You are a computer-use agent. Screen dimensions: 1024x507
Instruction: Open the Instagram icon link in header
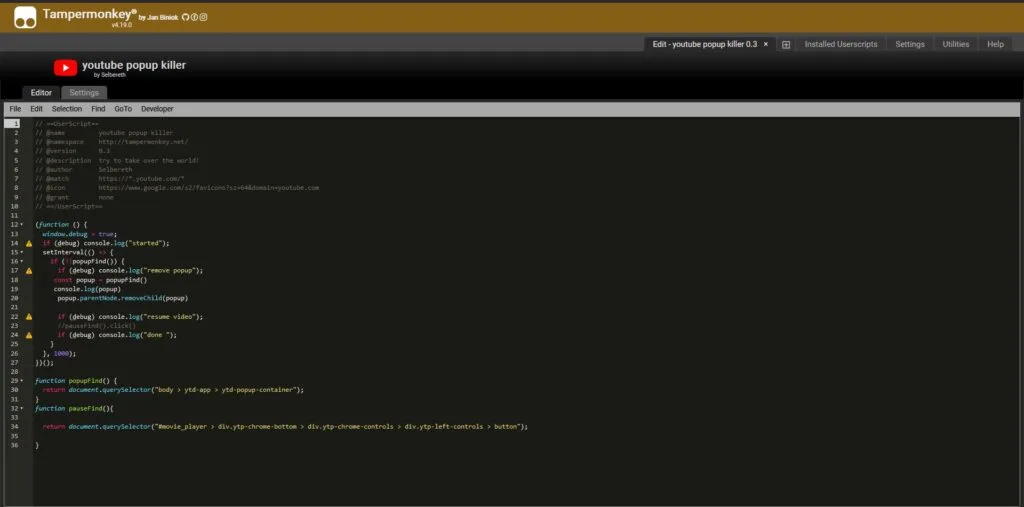point(203,17)
